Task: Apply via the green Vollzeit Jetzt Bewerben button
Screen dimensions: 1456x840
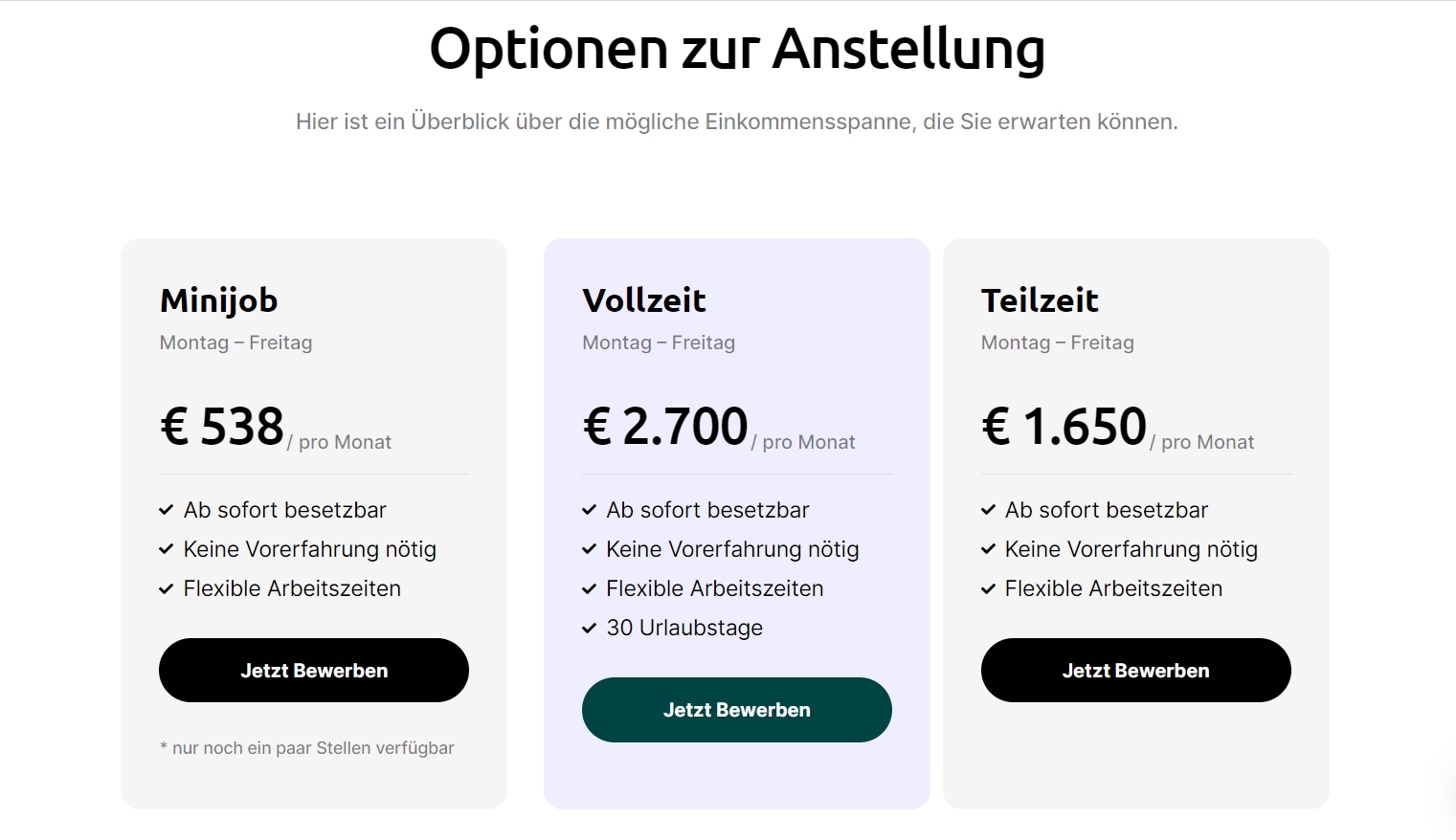Action: [x=737, y=710]
